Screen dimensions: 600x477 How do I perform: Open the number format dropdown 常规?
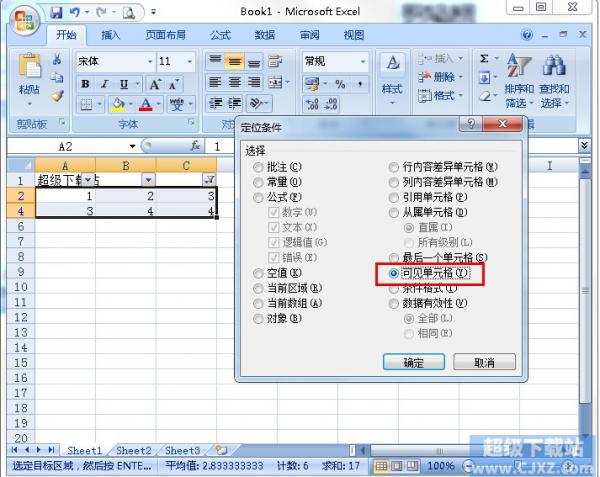[x=337, y=62]
